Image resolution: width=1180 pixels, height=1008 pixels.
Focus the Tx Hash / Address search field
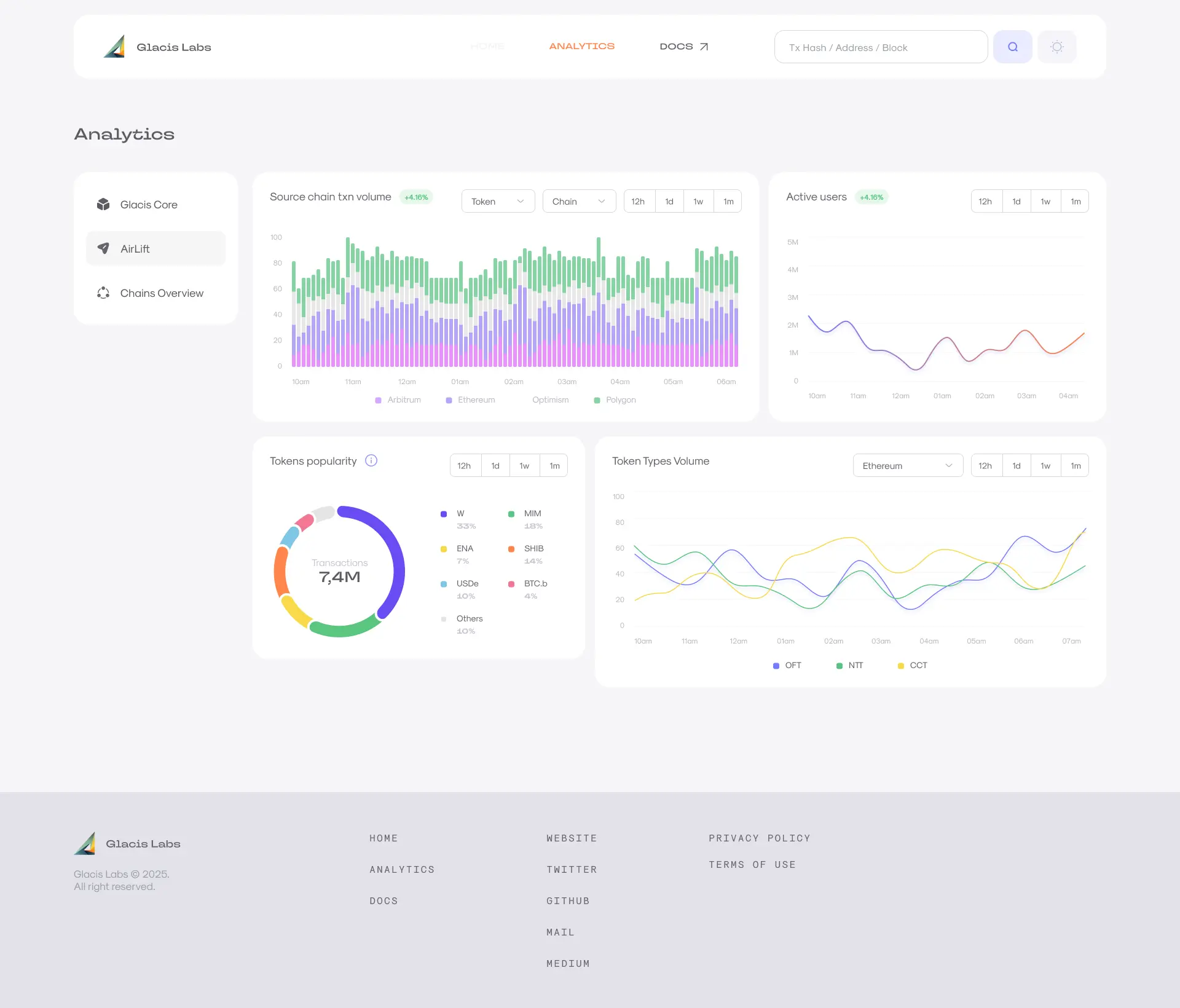880,47
